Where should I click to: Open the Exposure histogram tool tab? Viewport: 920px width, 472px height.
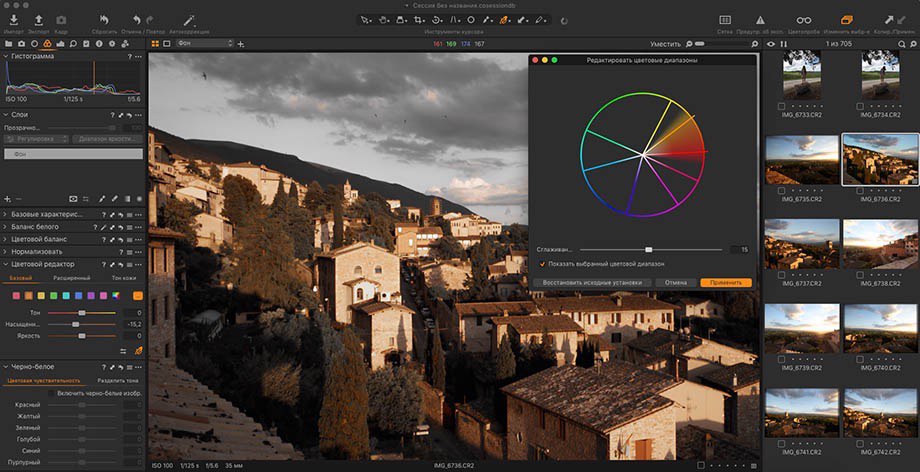(60, 44)
